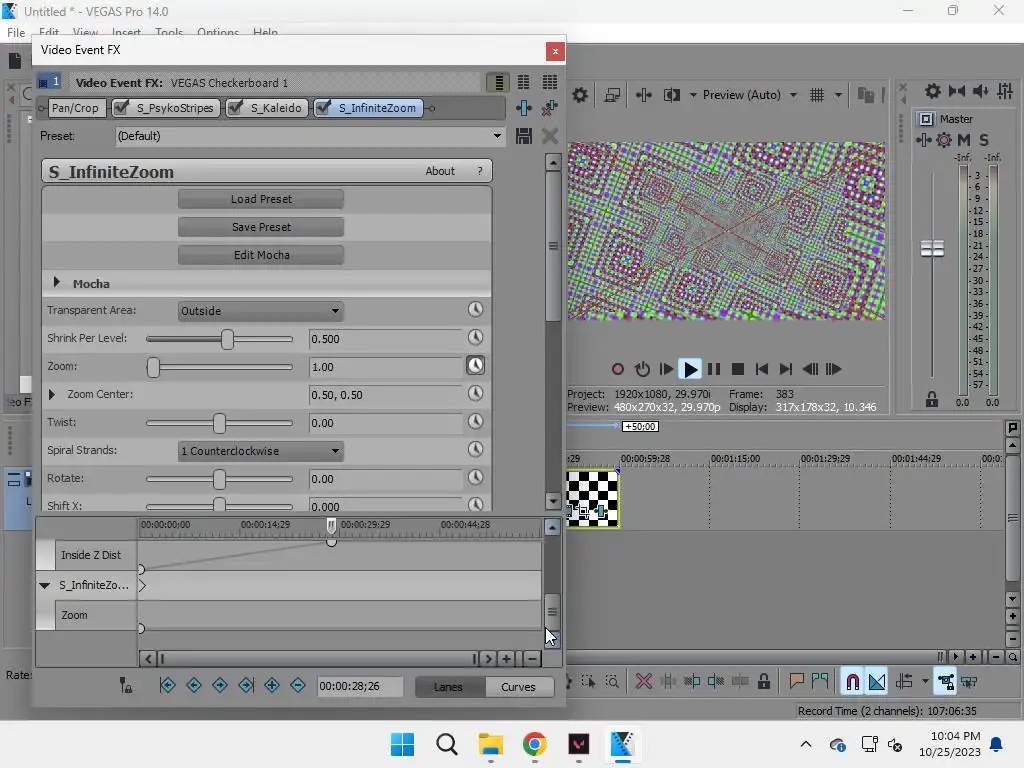Go to next keyframe
This screenshot has width=1024, height=768.
point(220,685)
